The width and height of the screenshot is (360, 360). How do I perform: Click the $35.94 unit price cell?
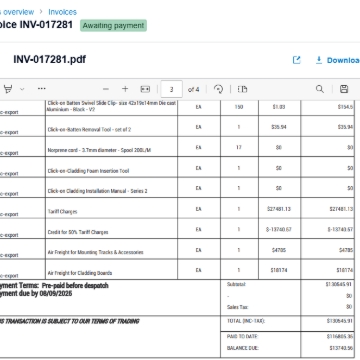pyautogui.click(x=279, y=127)
